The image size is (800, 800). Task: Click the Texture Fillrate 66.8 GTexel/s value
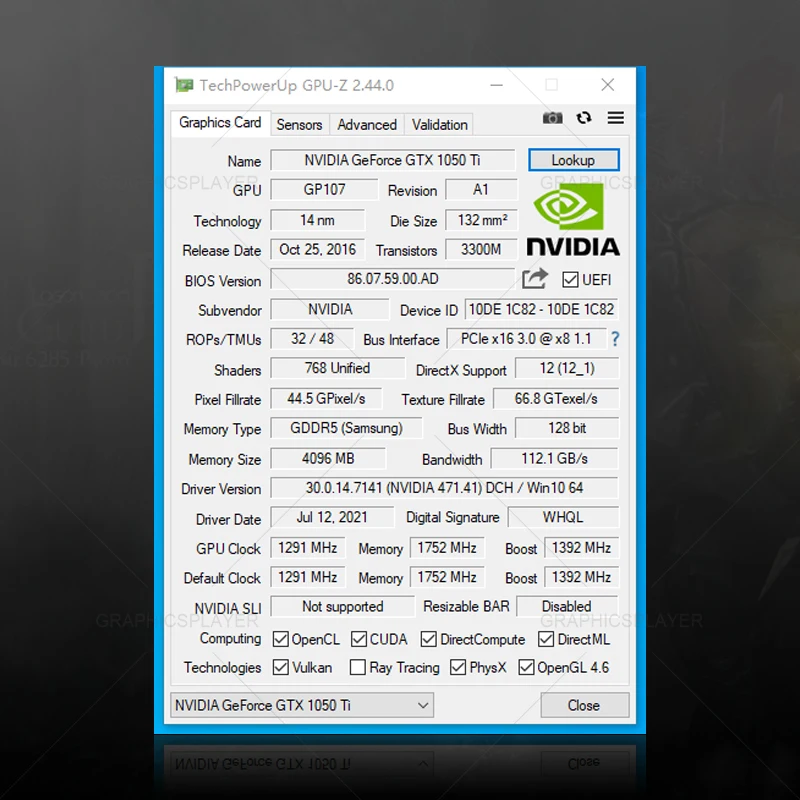pos(556,398)
